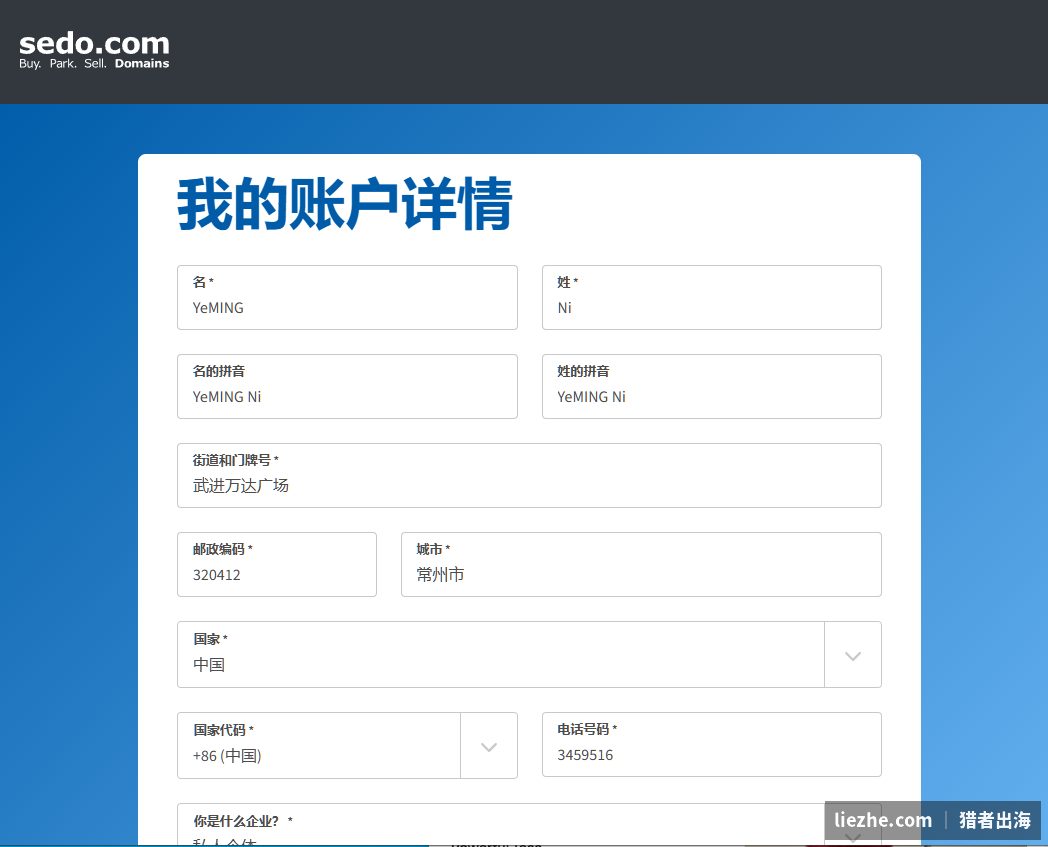Click the 我的账户详情 heading
This screenshot has height=847, width=1048.
click(x=345, y=205)
